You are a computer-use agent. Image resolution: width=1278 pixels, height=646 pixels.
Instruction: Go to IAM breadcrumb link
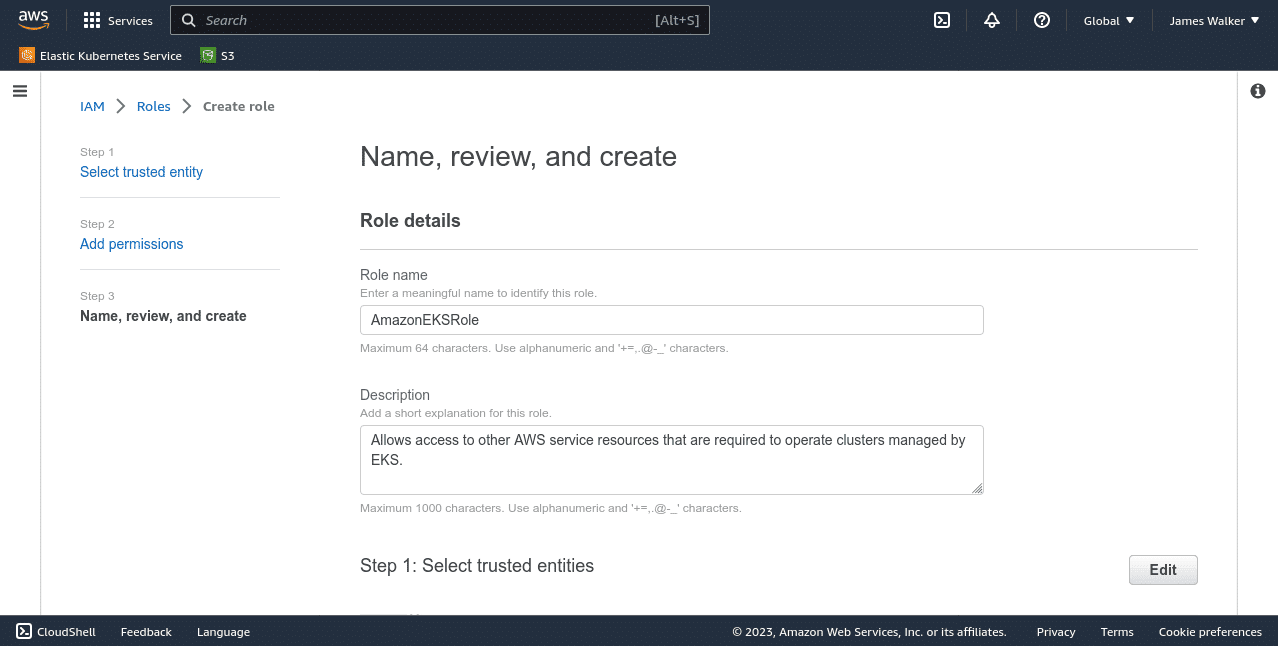tap(92, 106)
